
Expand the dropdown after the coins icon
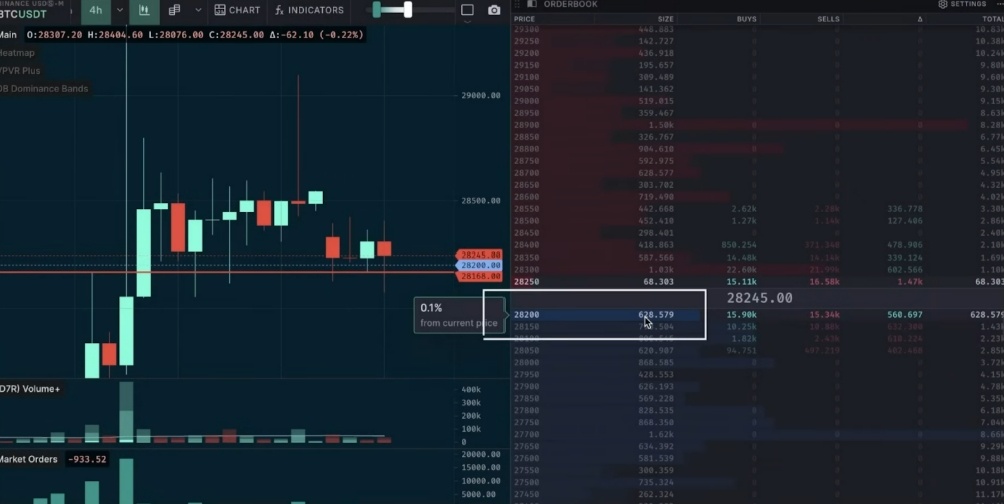pos(198,10)
